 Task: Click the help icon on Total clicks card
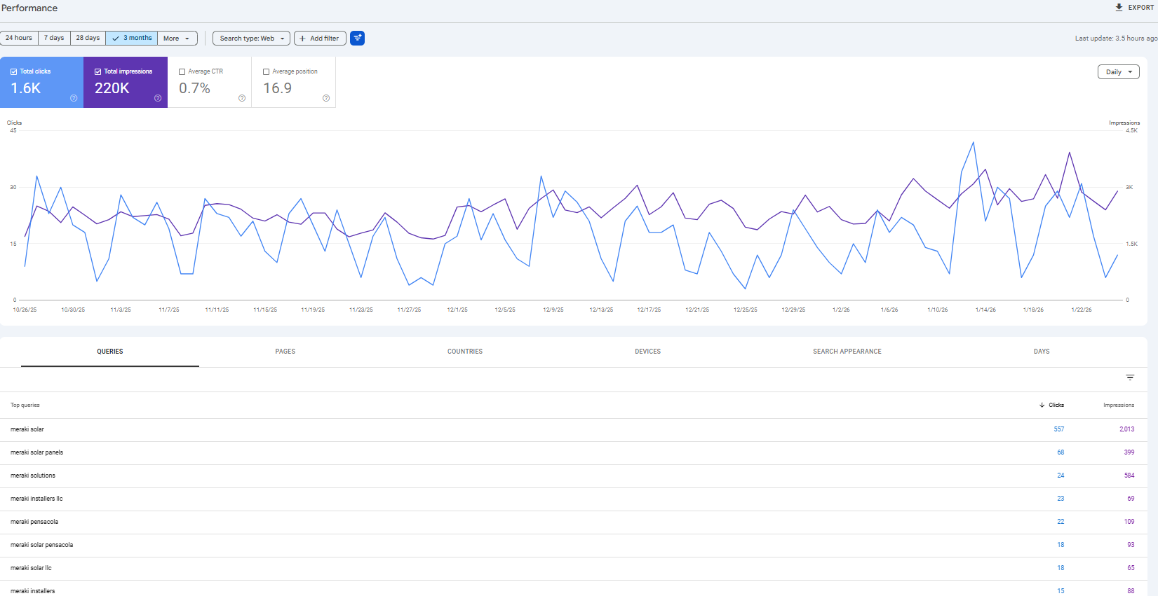tap(73, 98)
